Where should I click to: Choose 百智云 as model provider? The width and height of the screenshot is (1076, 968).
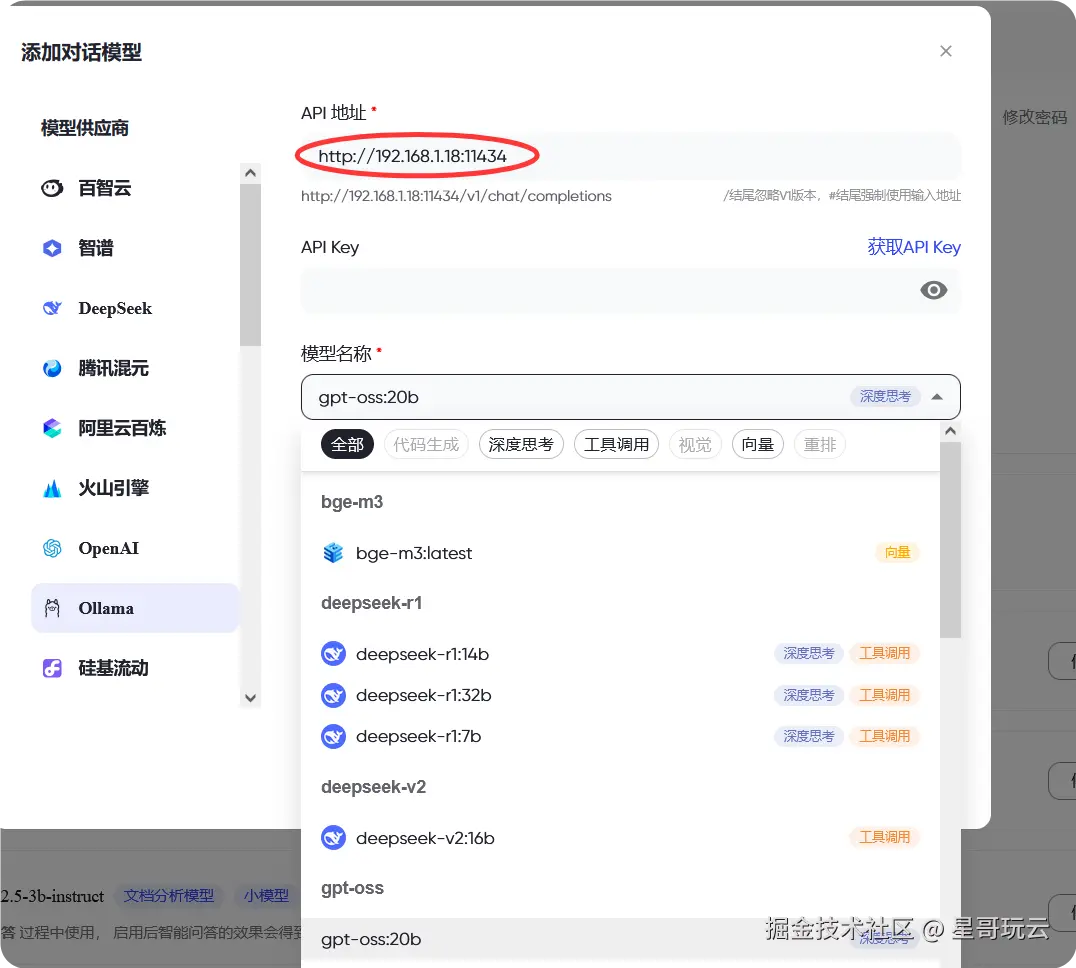click(135, 188)
